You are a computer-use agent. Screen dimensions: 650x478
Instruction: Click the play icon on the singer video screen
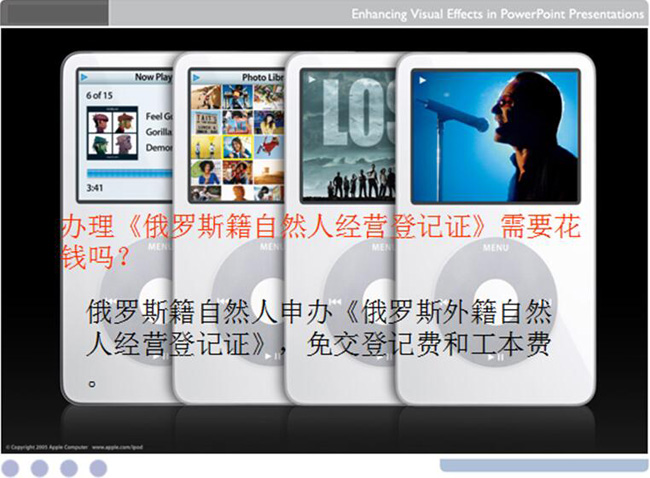(x=422, y=80)
